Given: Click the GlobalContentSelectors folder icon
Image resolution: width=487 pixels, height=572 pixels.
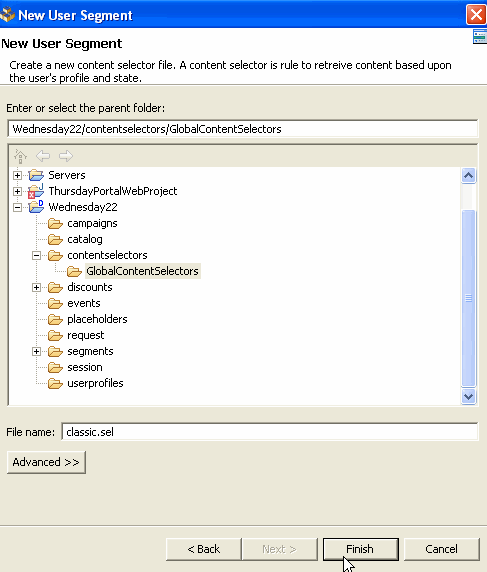Looking at the screenshot, I should click(74, 271).
